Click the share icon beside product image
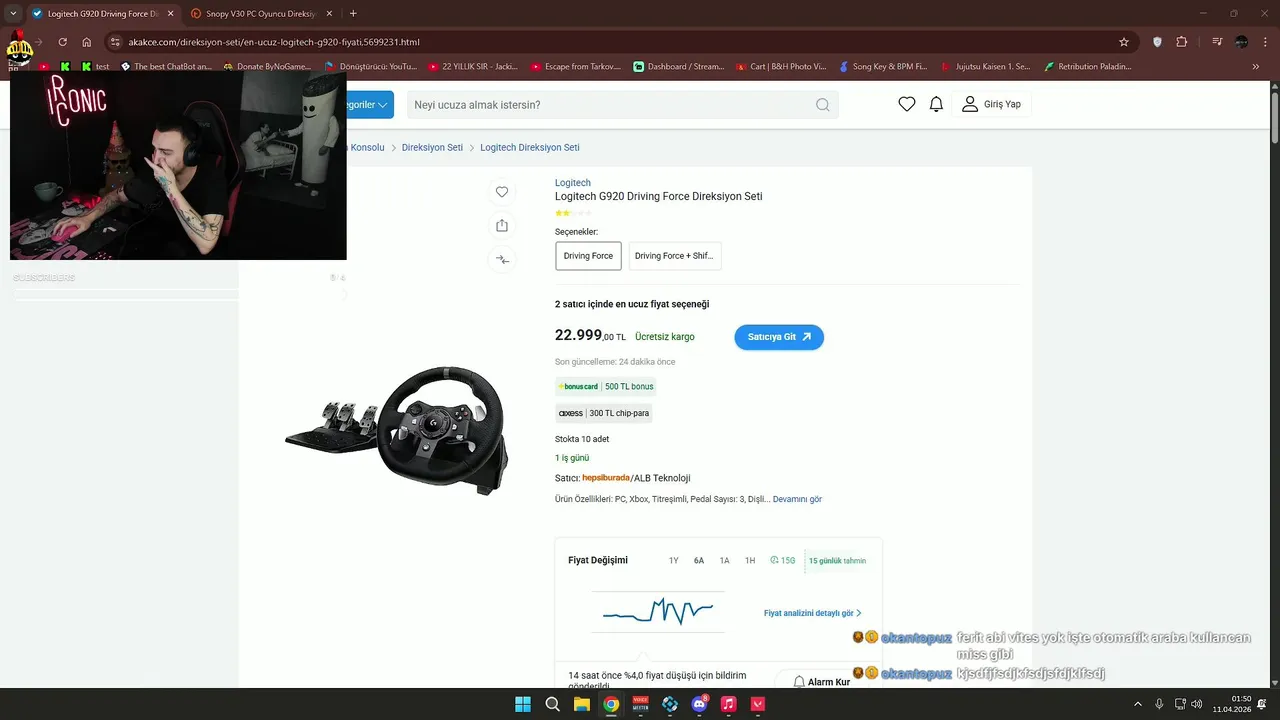This screenshot has height=720, width=1280. click(x=502, y=226)
